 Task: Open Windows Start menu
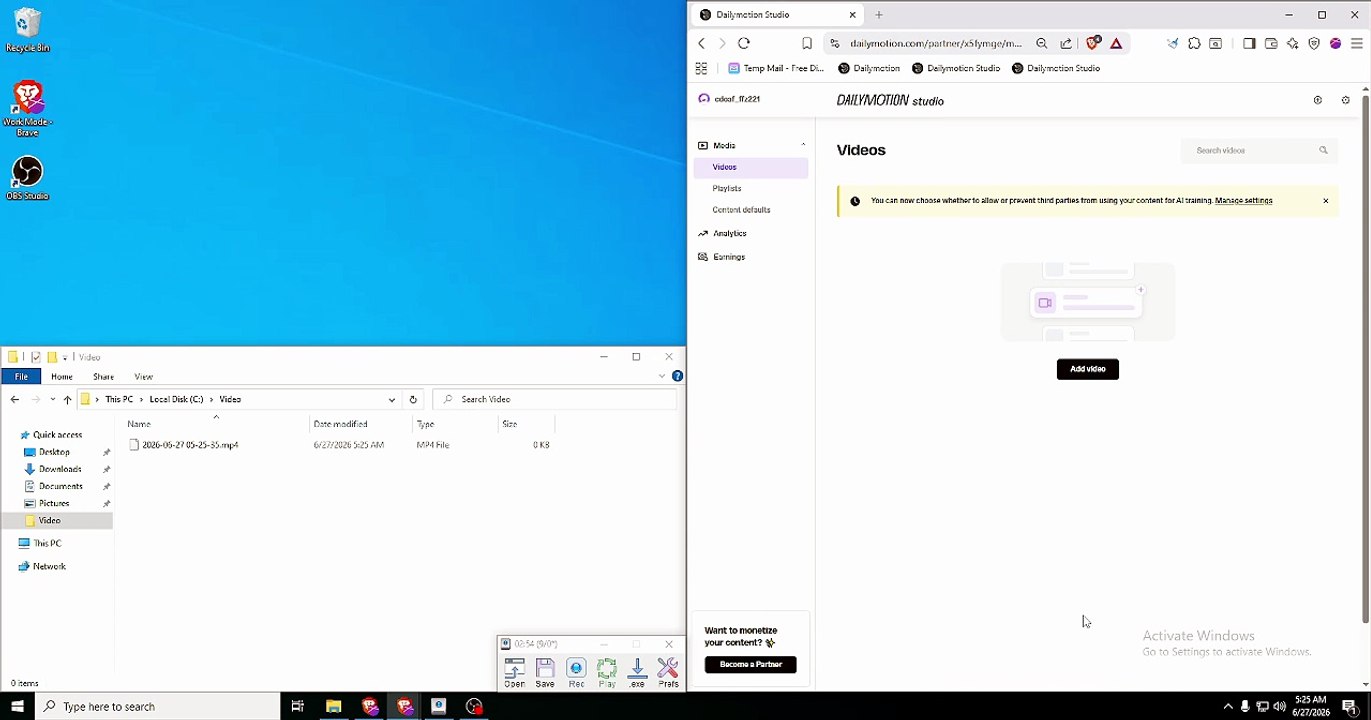[x=17, y=706]
